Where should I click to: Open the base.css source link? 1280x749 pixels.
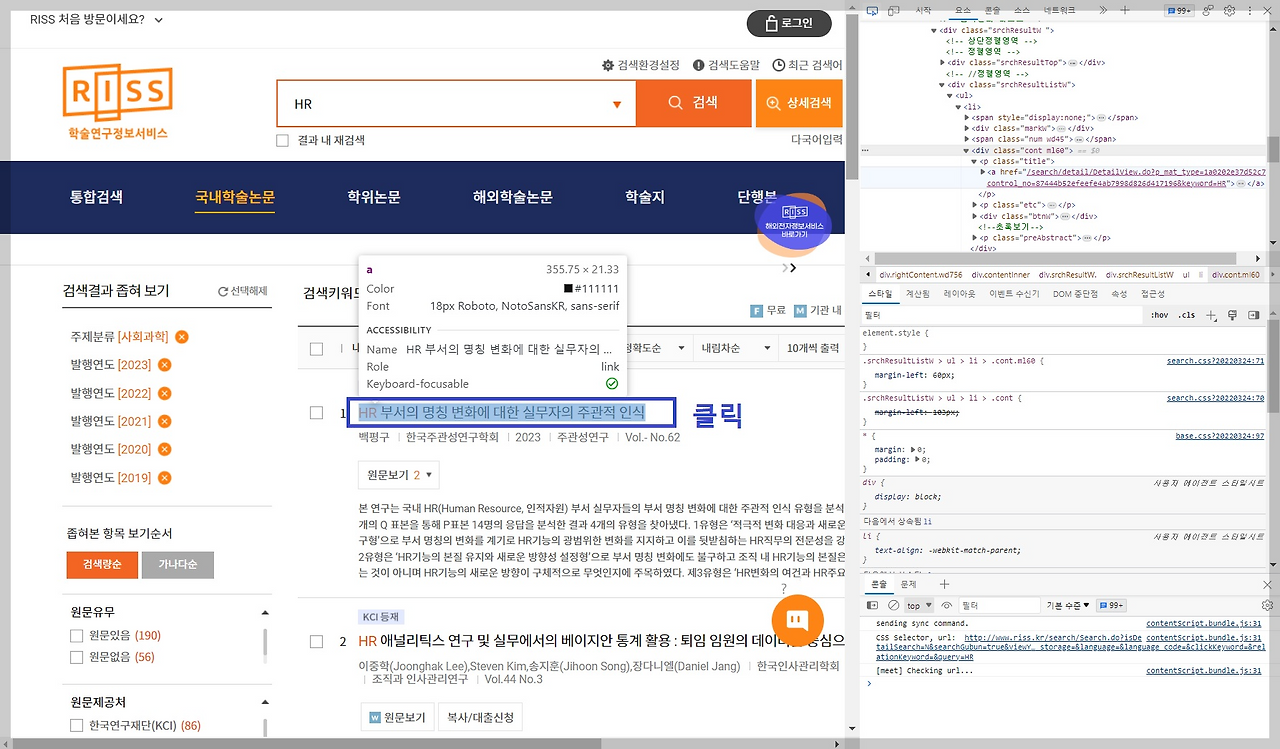click(1219, 436)
